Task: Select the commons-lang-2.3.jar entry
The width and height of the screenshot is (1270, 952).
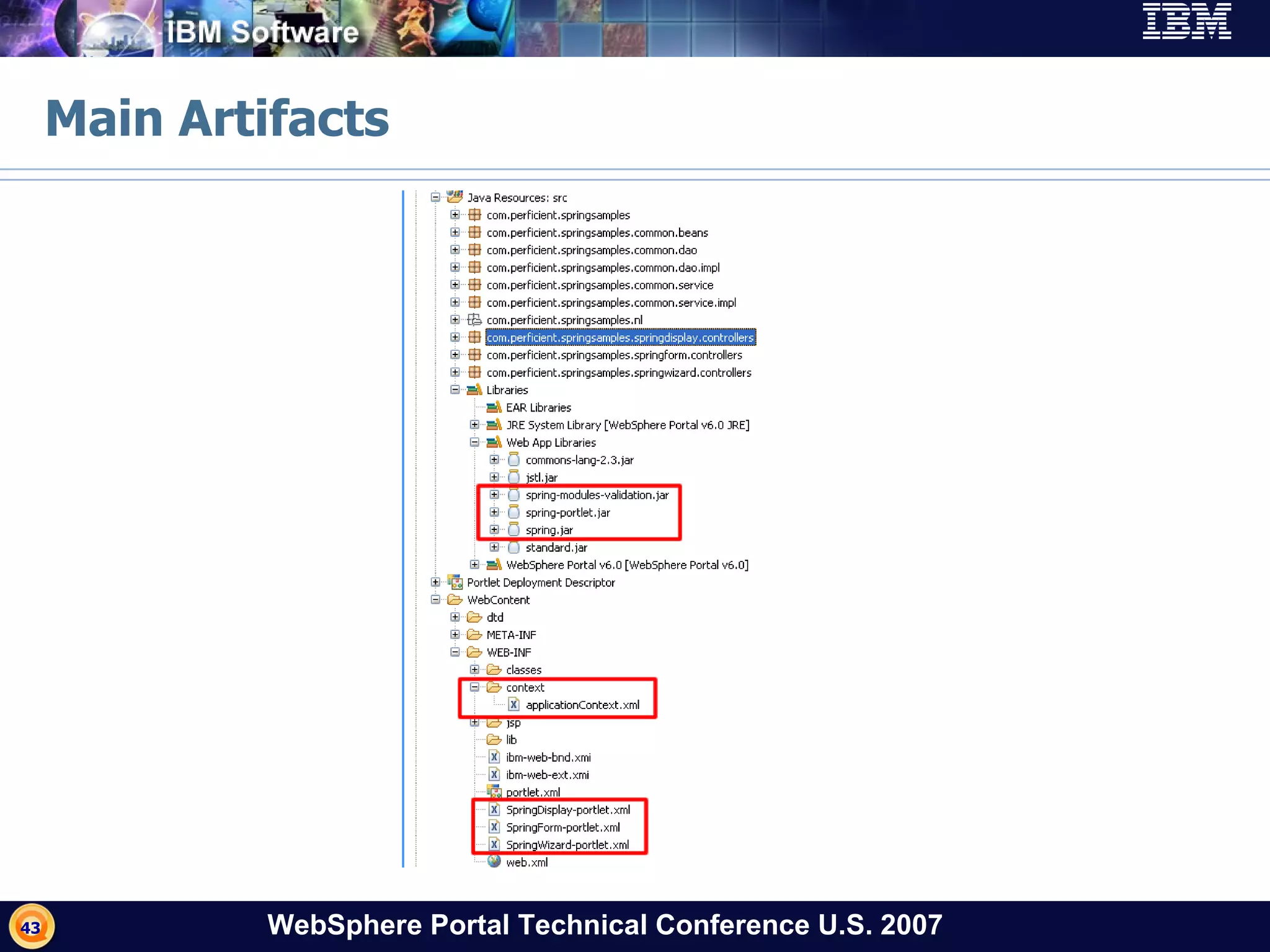Action: [579, 461]
